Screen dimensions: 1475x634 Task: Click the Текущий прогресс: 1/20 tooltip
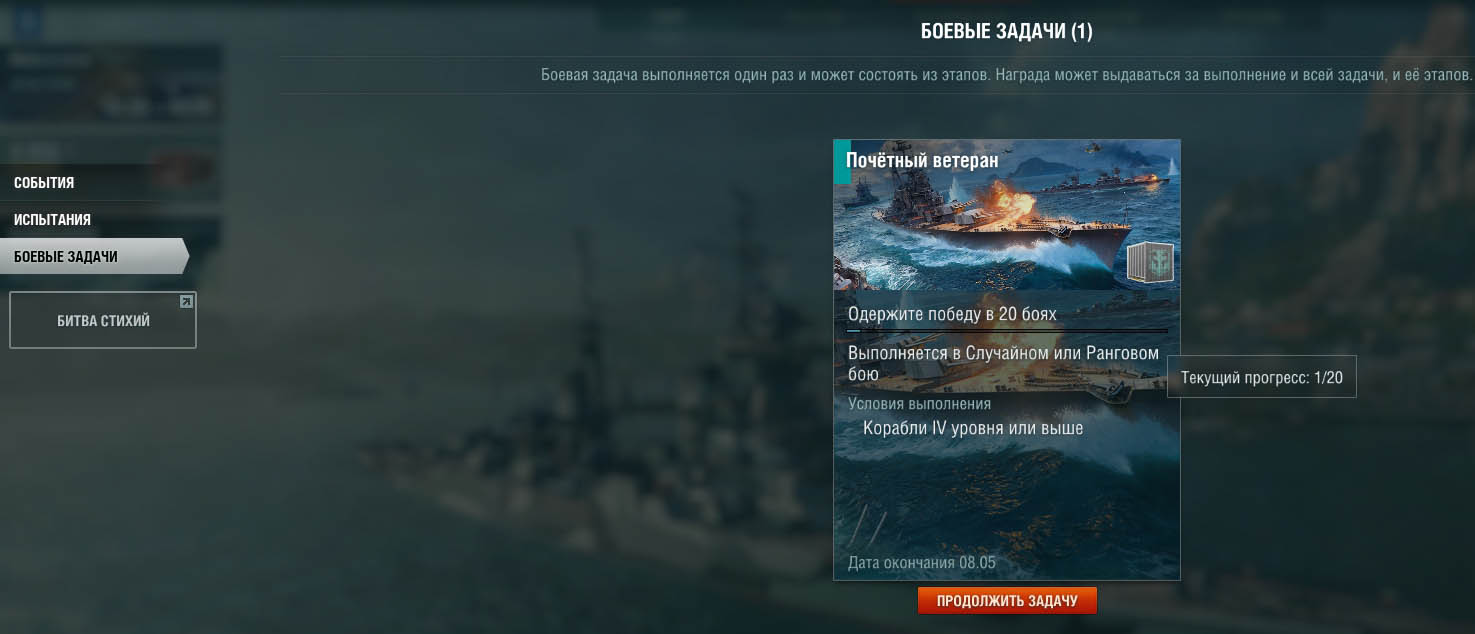click(x=1262, y=377)
